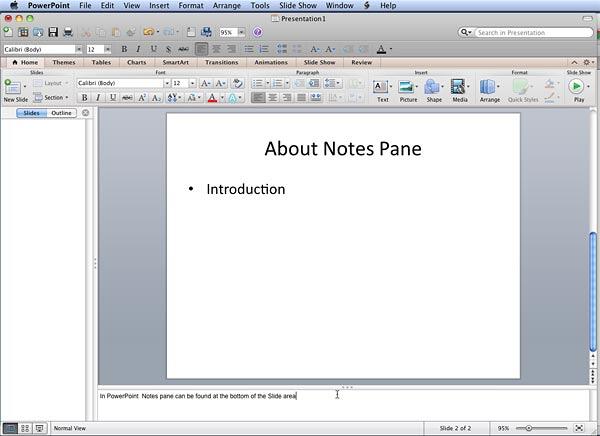Insert a Picture from the ribbon
Viewport: 600px width, 436px height.
(408, 88)
